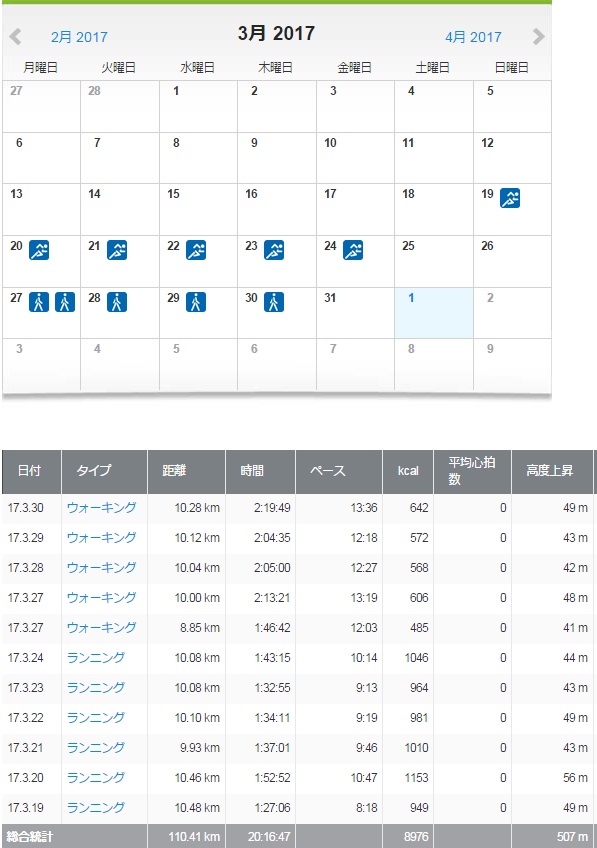Select March 31 in the calendar
The image size is (597, 848).
pos(355,313)
